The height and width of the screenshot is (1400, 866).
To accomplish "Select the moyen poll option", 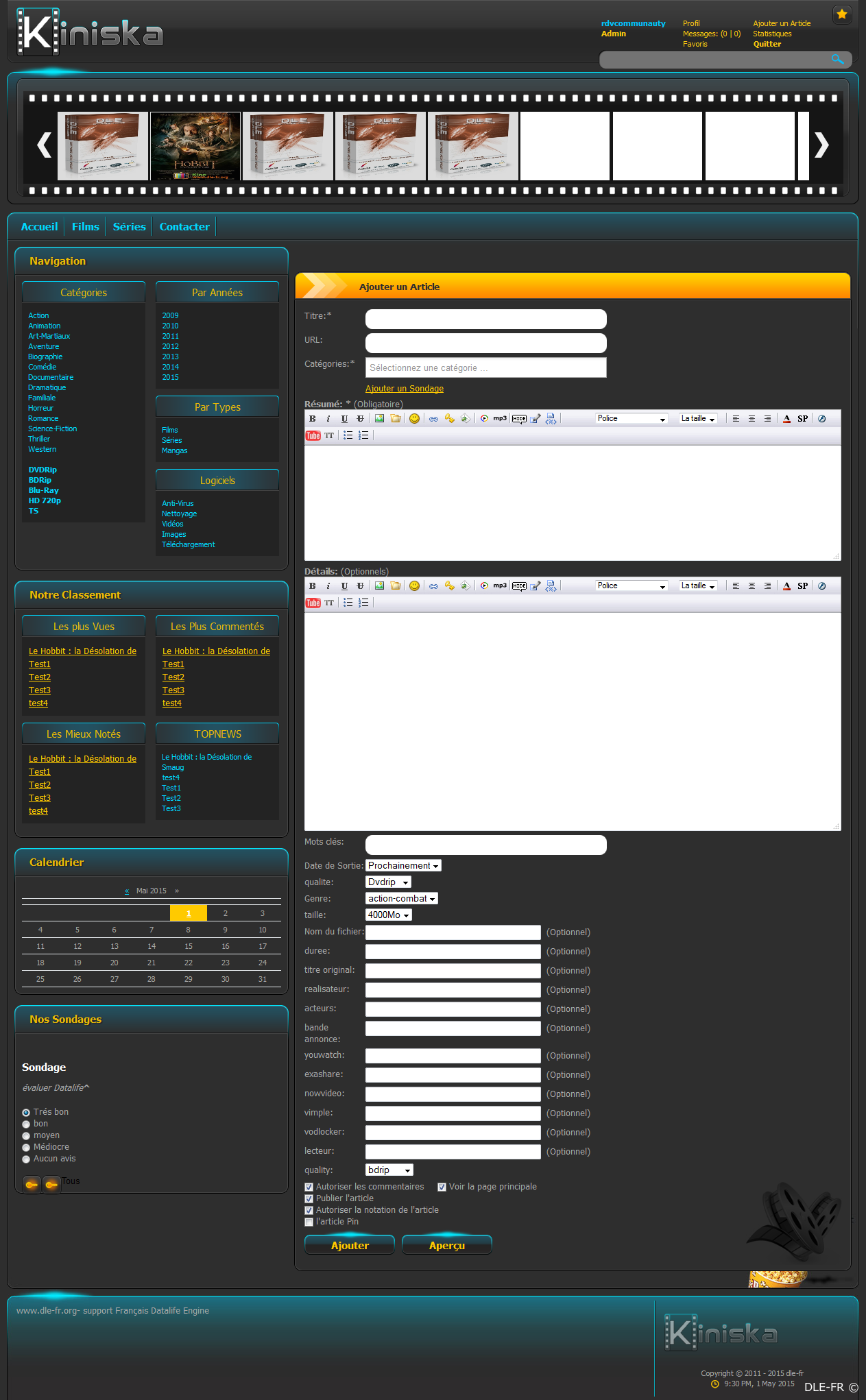I will click(26, 1136).
